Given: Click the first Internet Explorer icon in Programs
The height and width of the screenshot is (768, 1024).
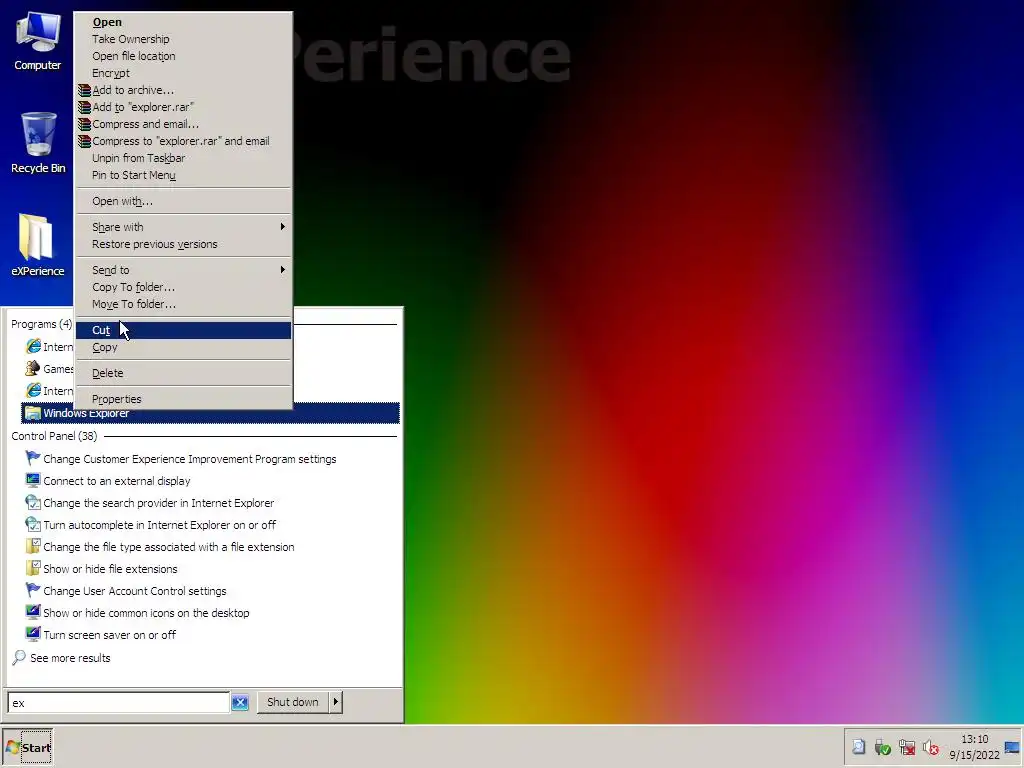Looking at the screenshot, I should coord(33,346).
